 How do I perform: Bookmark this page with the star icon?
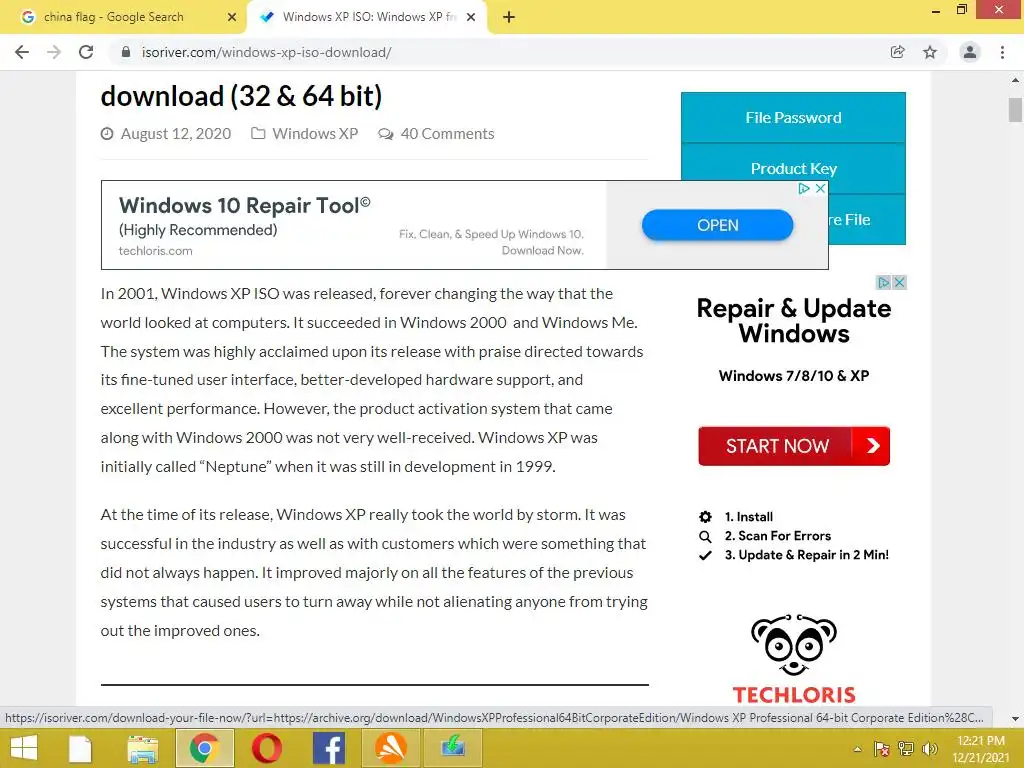930,52
